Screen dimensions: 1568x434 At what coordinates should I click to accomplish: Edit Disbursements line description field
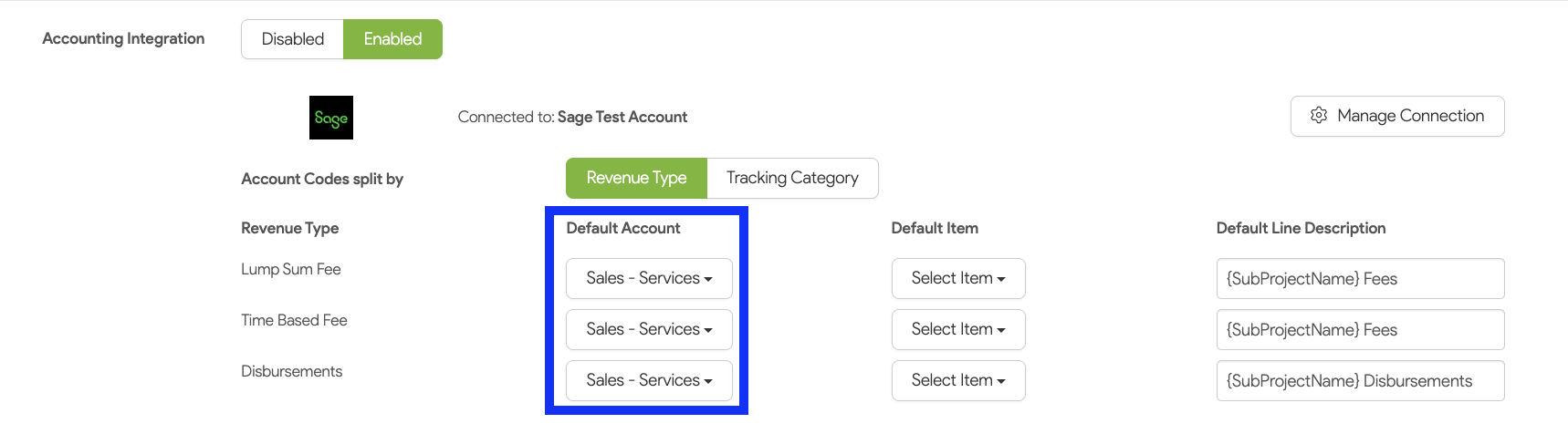pos(1360,381)
